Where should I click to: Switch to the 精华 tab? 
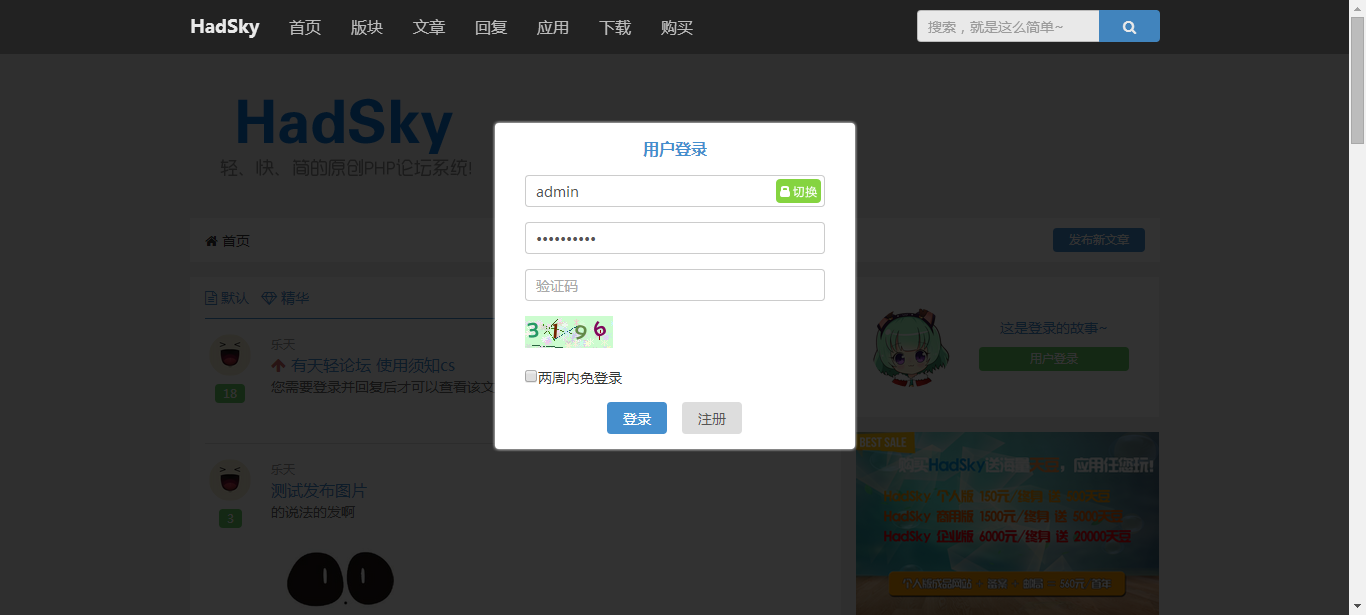coord(285,298)
